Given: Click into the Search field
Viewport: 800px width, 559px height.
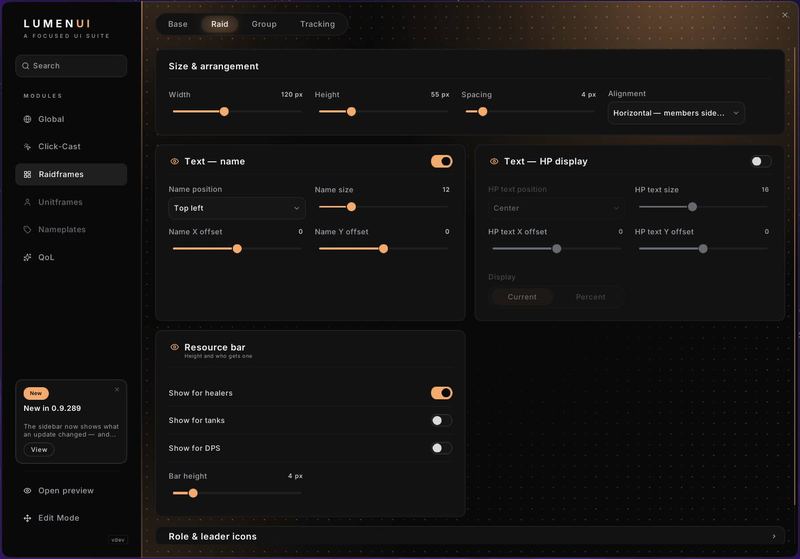Looking at the screenshot, I should (71, 66).
